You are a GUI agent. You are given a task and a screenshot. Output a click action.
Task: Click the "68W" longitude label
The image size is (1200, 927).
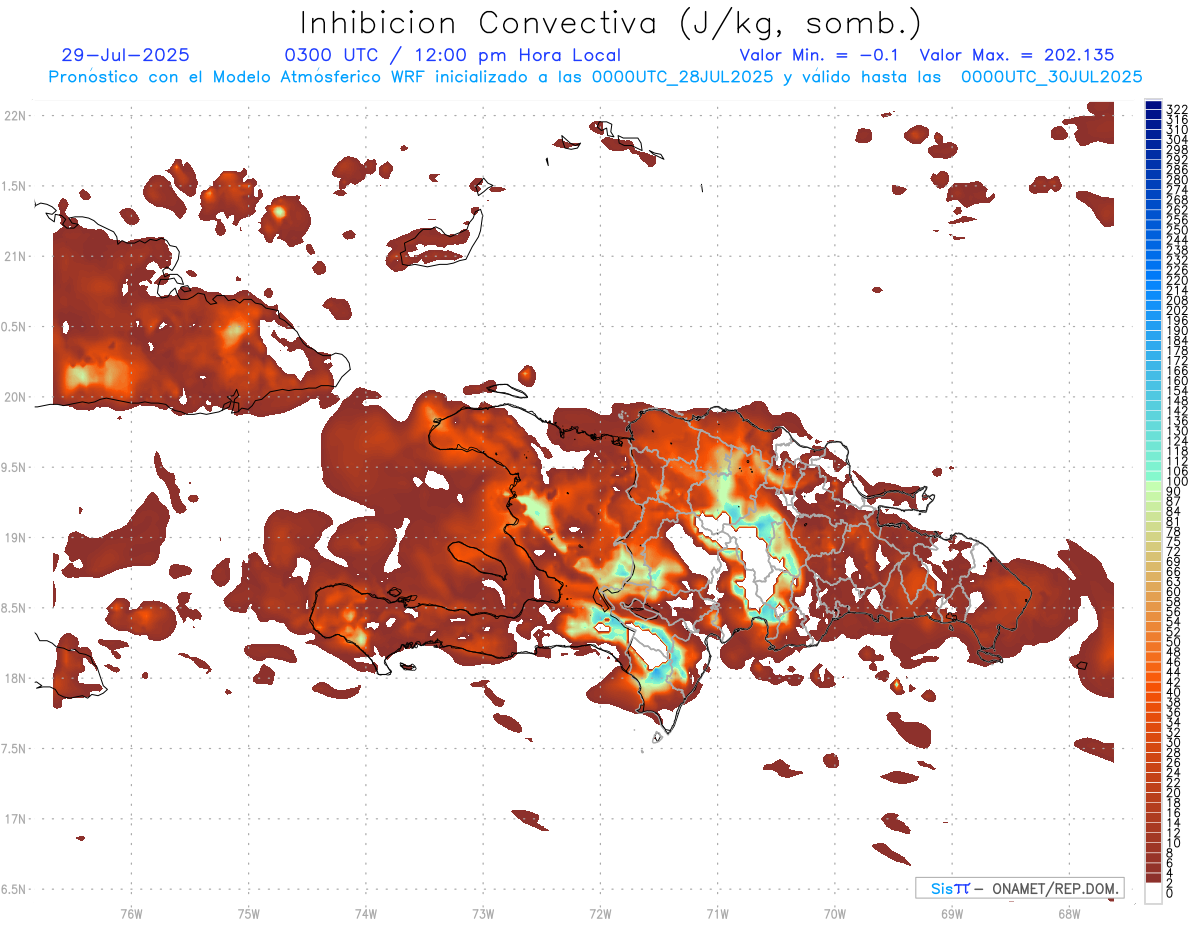1068,913
